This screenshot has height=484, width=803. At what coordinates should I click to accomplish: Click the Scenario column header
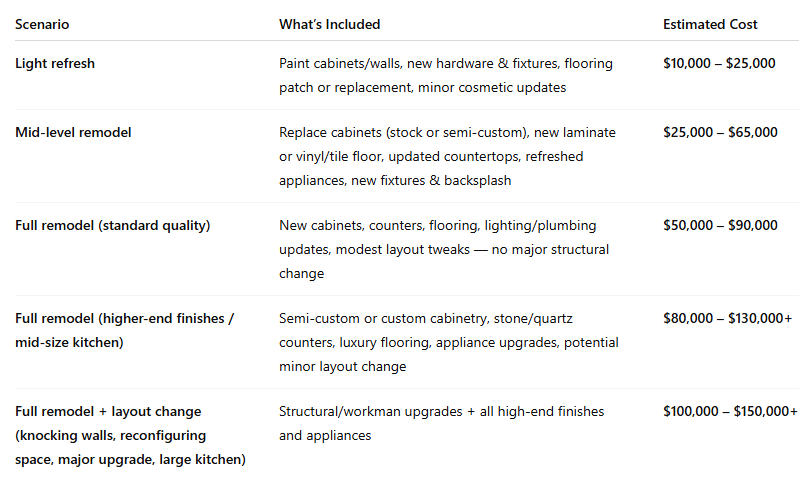click(42, 24)
